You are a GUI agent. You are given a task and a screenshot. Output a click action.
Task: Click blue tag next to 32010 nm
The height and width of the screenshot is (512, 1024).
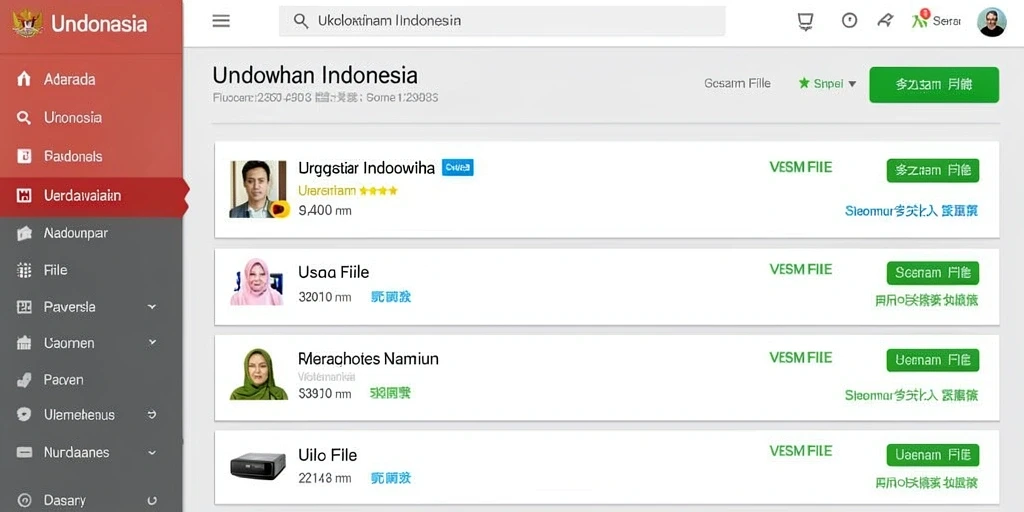pos(391,297)
